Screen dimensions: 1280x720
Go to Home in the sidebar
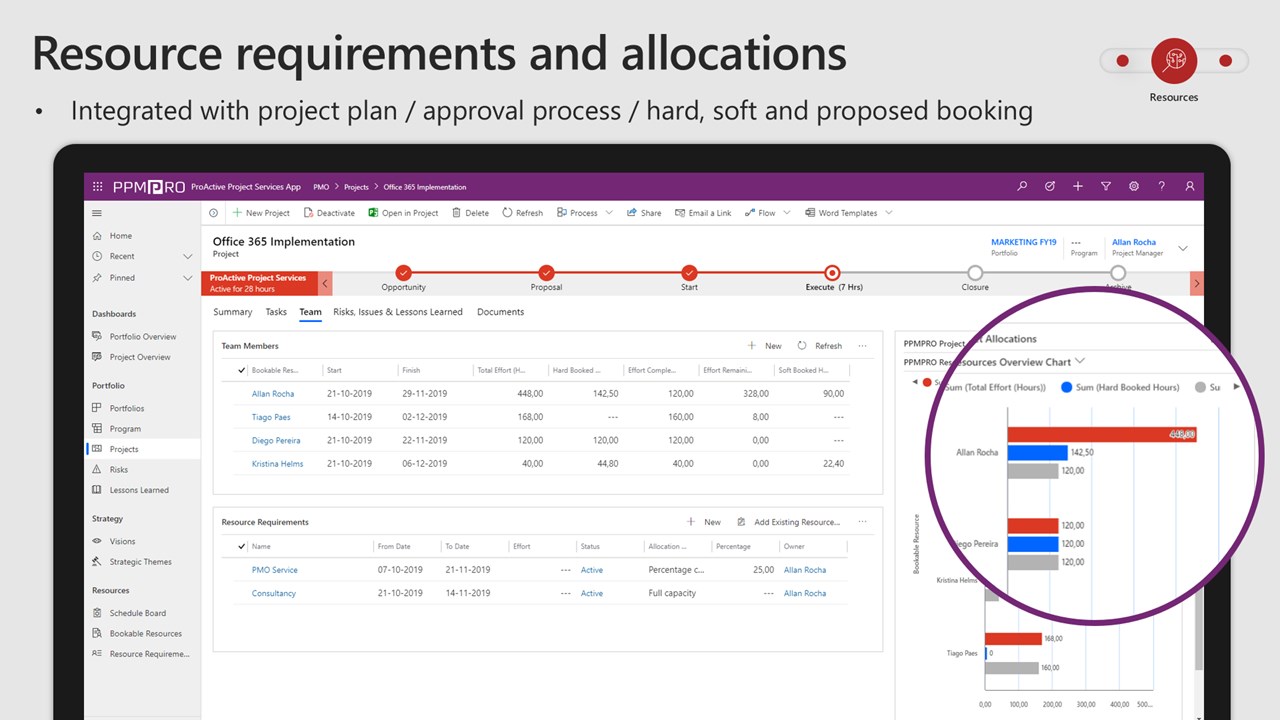pyautogui.click(x=120, y=236)
